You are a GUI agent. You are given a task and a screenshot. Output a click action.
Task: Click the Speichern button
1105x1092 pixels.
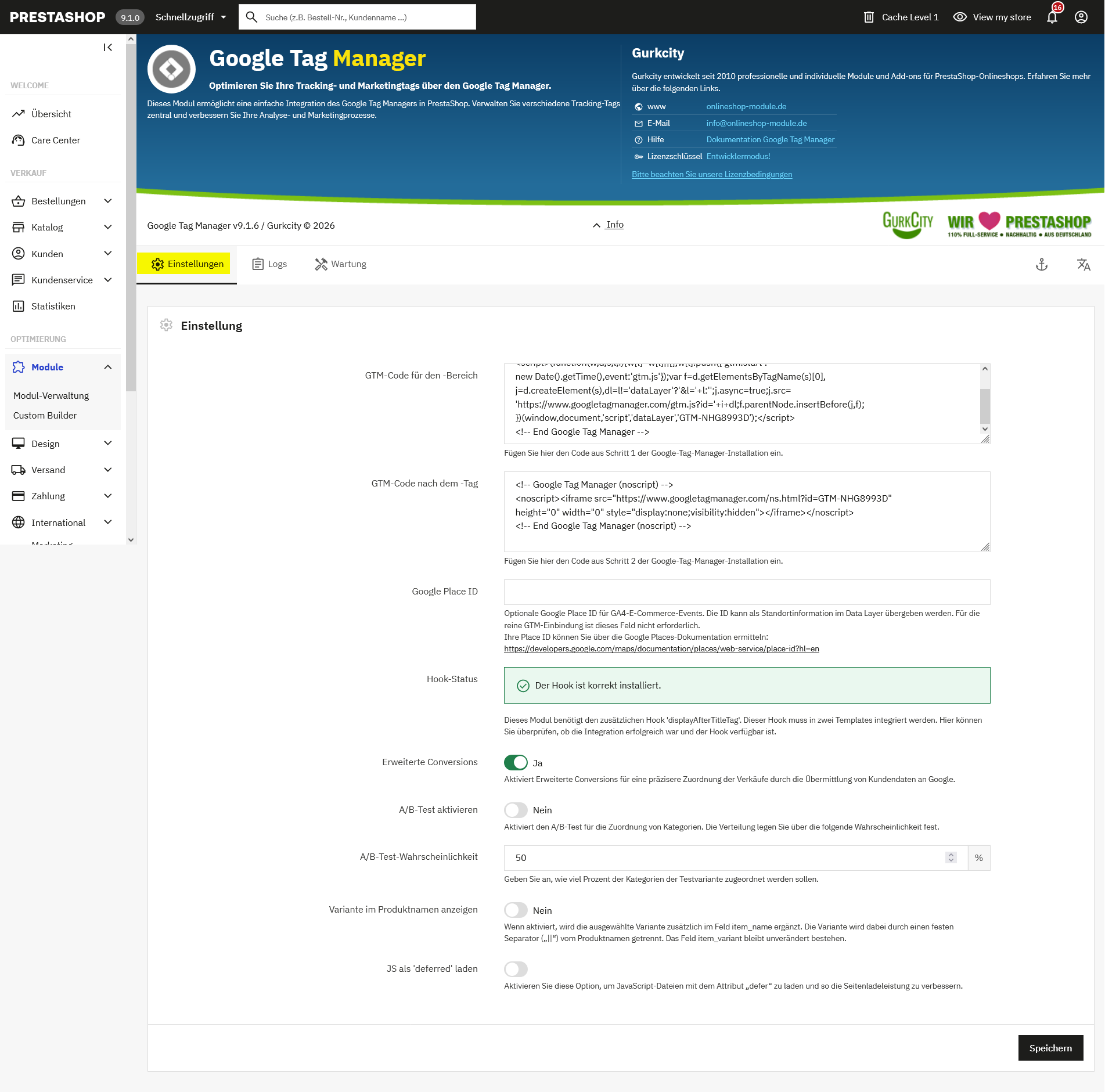pyautogui.click(x=1050, y=1048)
